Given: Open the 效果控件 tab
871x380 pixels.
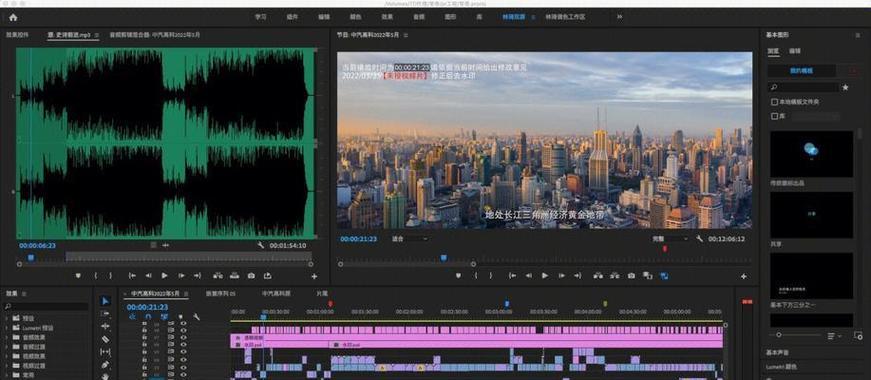Looking at the screenshot, I should pyautogui.click(x=17, y=35).
